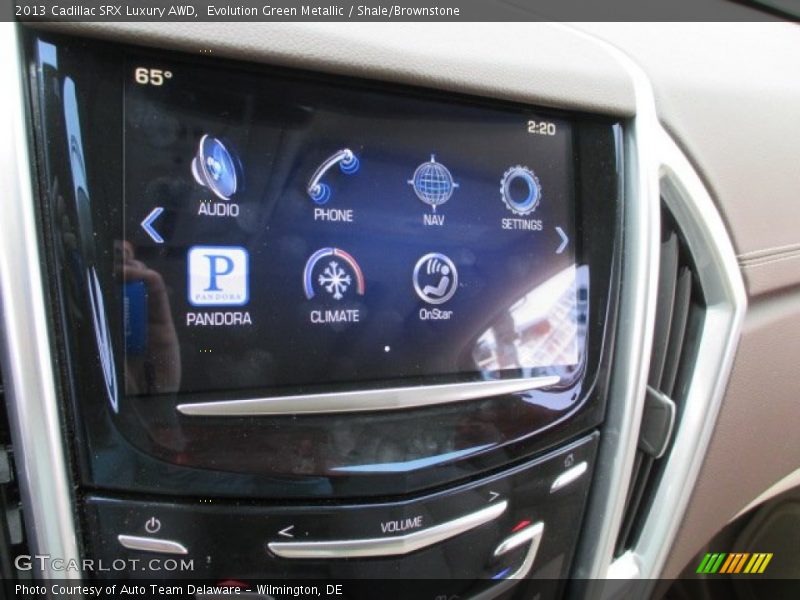Launch the Pandora app icon
This screenshot has height=600, width=800.
(218, 276)
